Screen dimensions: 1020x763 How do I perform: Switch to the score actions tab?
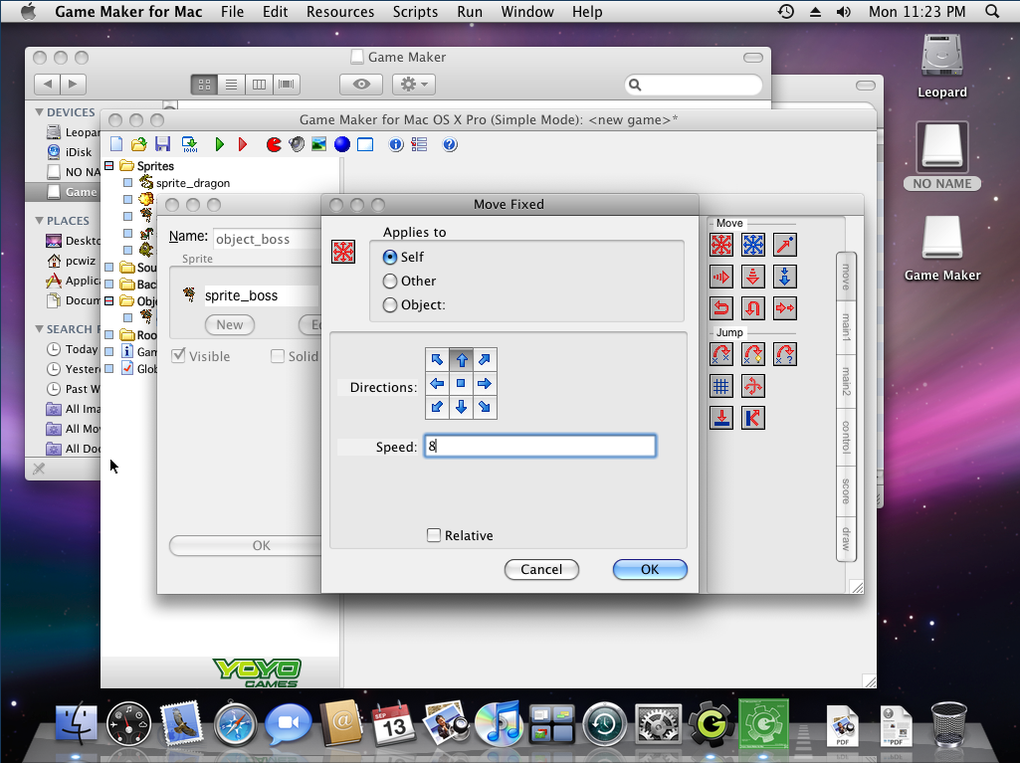point(846,491)
